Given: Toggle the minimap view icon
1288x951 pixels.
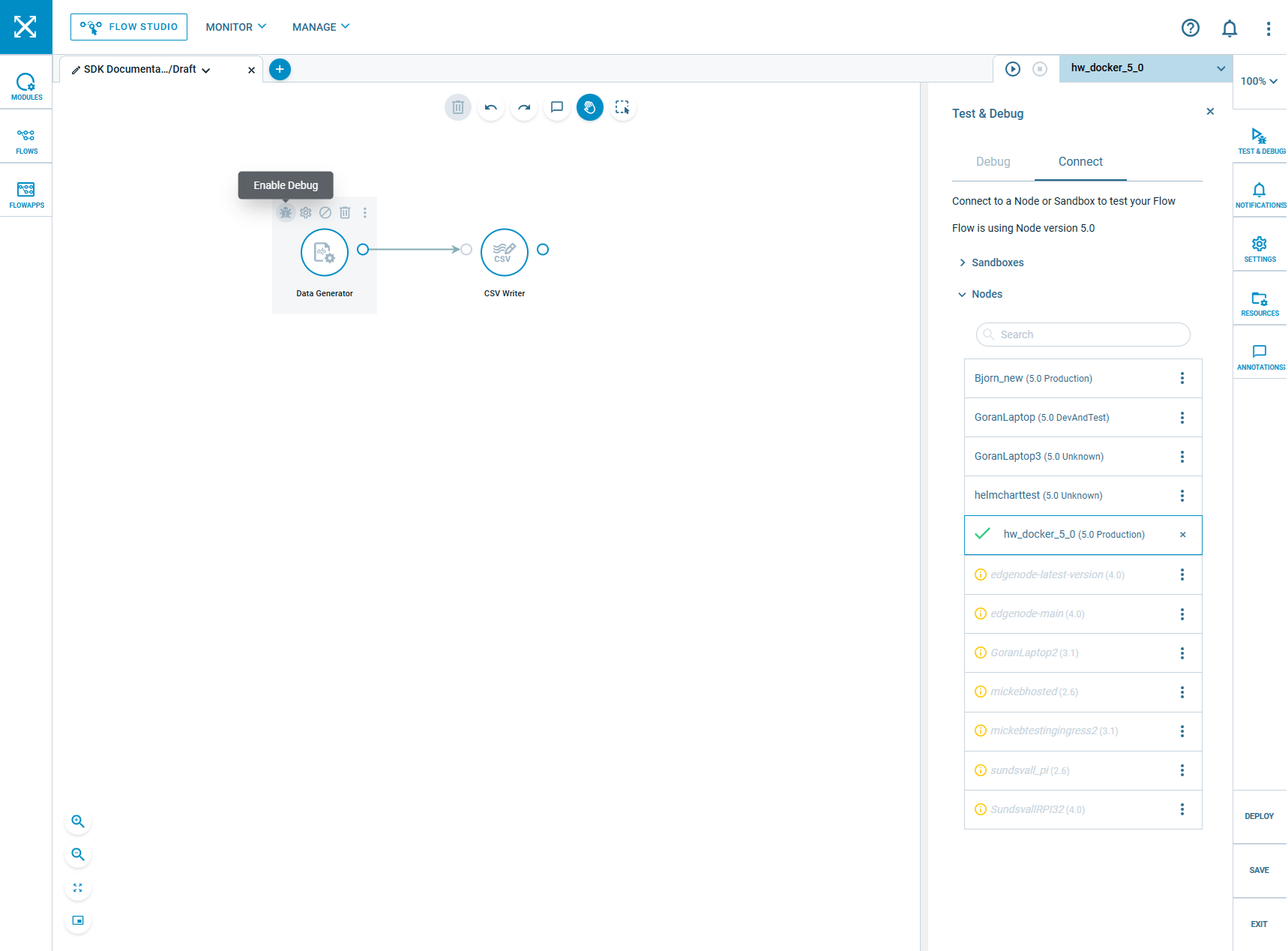Looking at the screenshot, I should coord(78,920).
